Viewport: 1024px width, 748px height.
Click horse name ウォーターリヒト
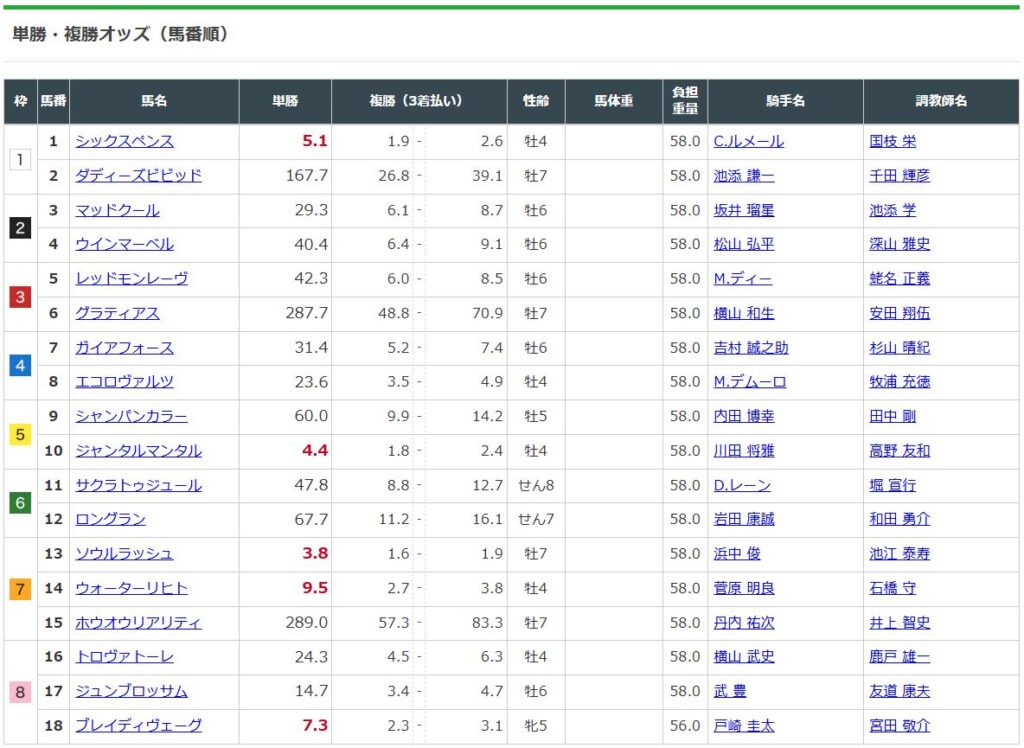[x=131, y=588]
